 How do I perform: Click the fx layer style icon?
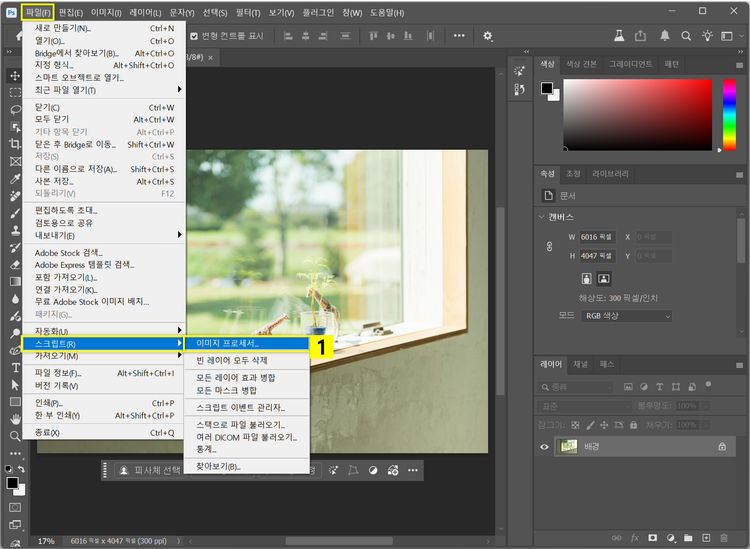click(x=634, y=538)
